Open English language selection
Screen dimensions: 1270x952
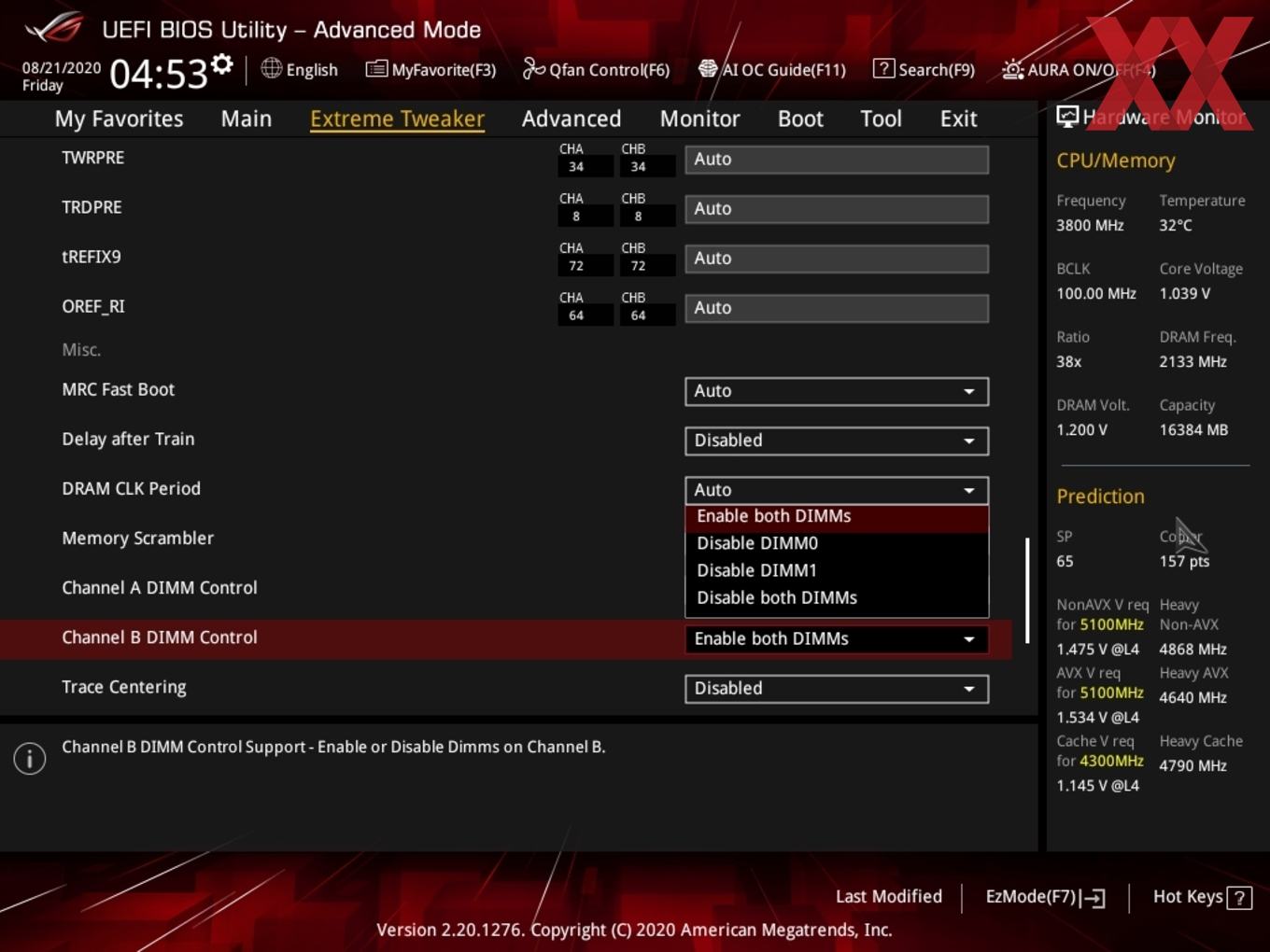(311, 70)
